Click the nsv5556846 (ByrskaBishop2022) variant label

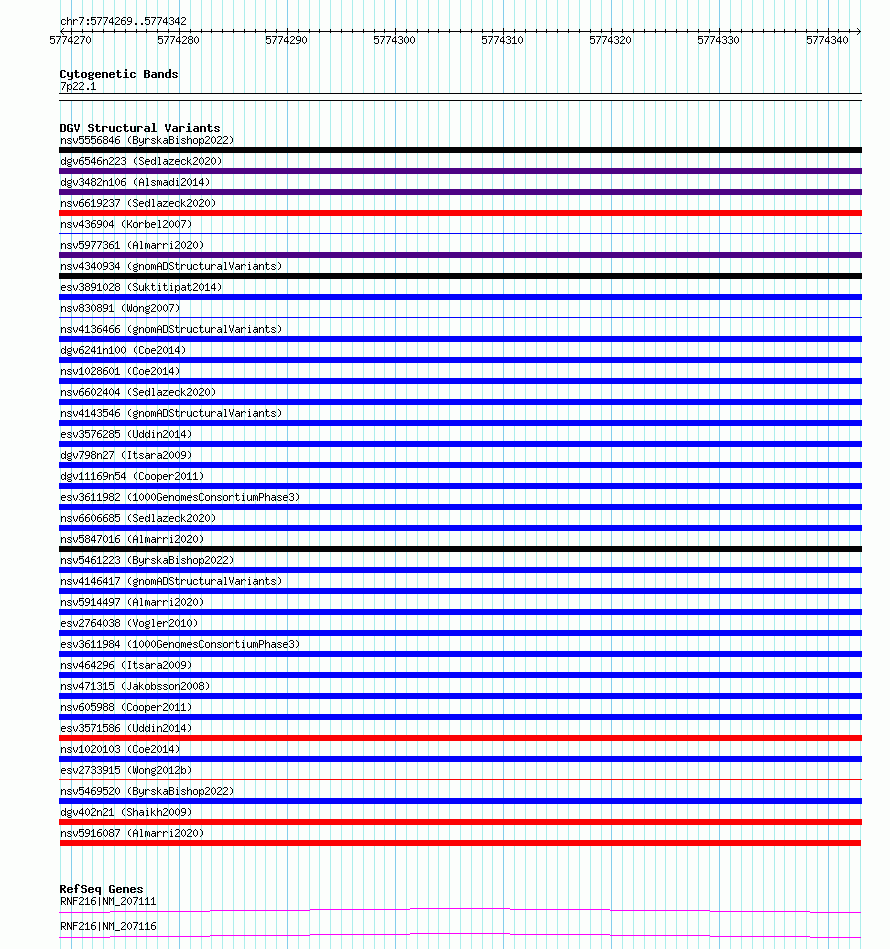point(147,140)
